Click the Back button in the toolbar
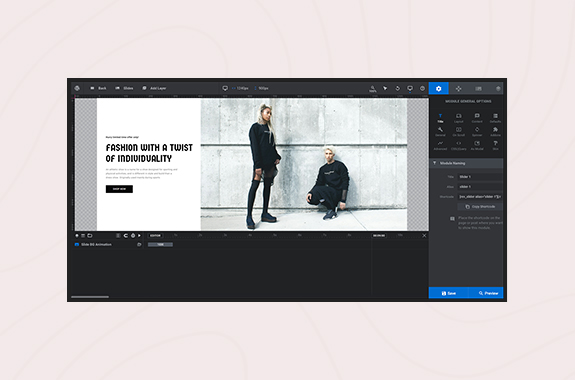This screenshot has width=575, height=380. point(98,88)
